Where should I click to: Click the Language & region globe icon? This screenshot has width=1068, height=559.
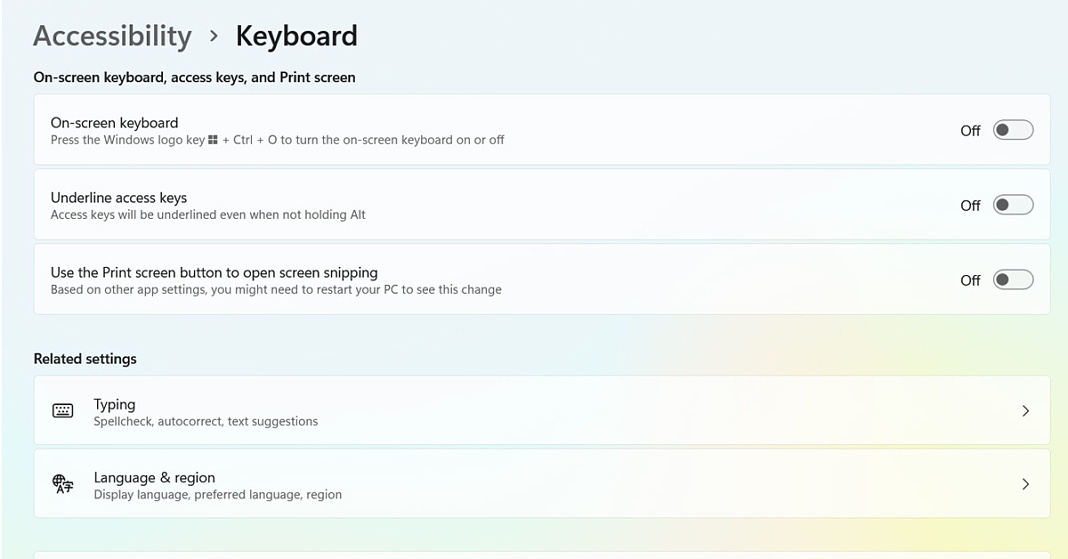click(63, 485)
